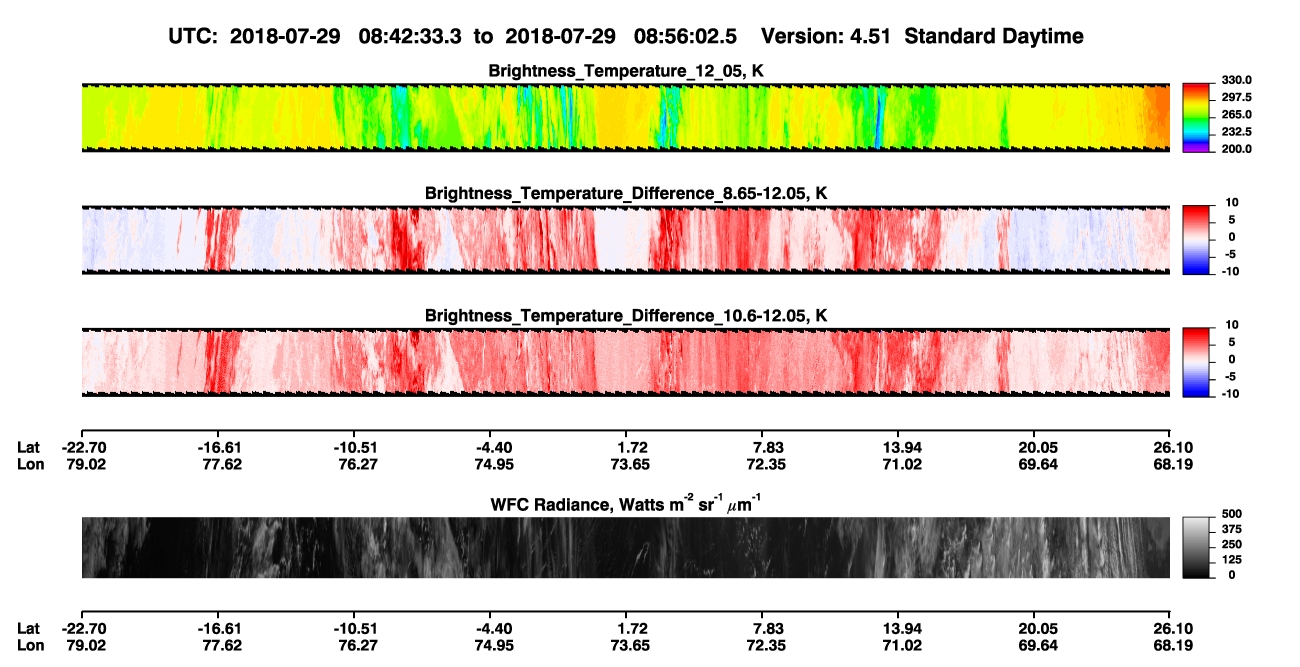Click the 'UTC:' label in the header
This screenshot has width=1300, height=667.
(x=191, y=36)
